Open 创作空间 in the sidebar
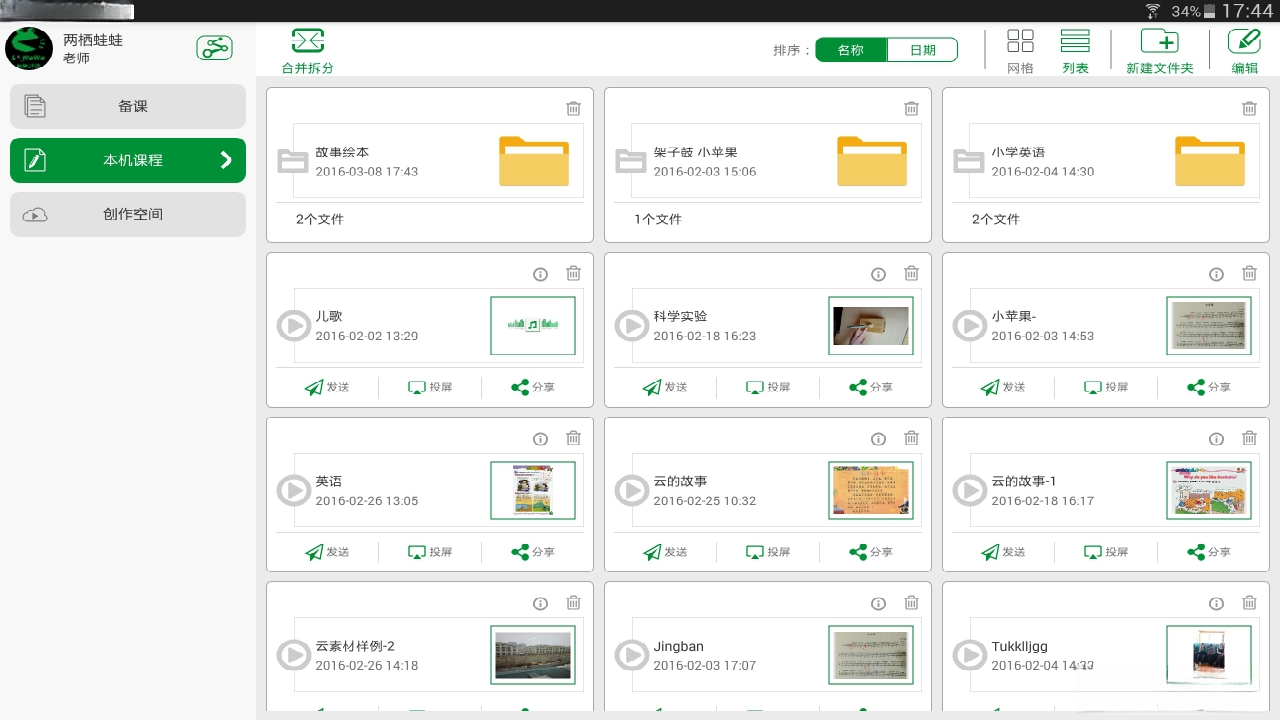1280x720 pixels. tap(128, 214)
